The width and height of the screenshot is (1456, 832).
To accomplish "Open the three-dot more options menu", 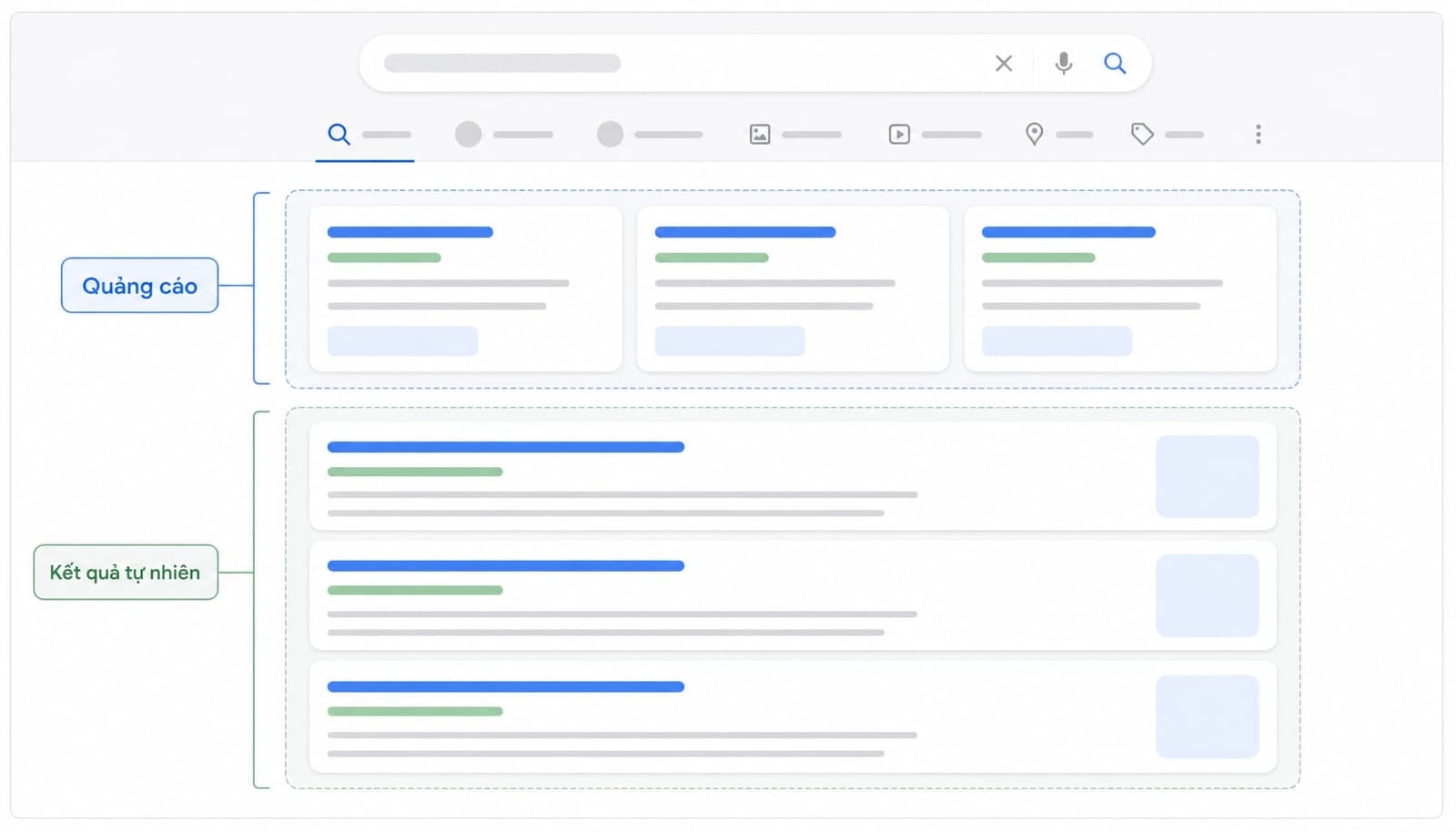I will click(x=1259, y=135).
